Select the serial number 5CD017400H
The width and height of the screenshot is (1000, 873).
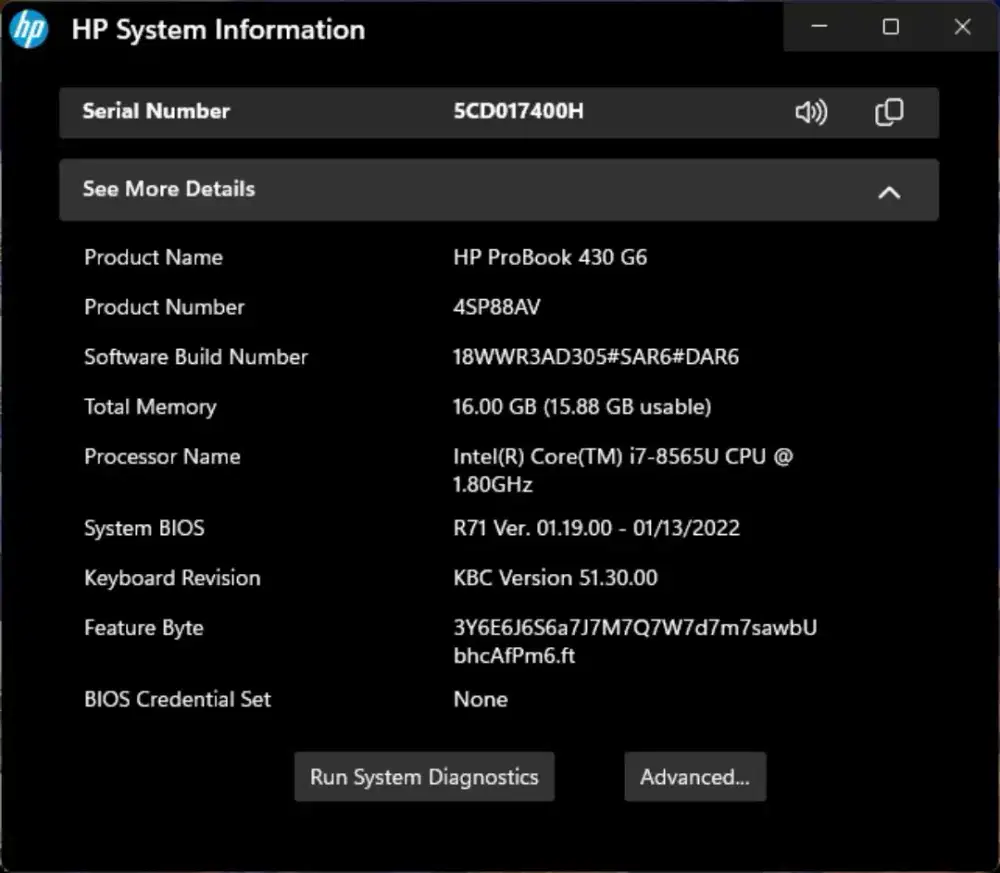tap(518, 111)
